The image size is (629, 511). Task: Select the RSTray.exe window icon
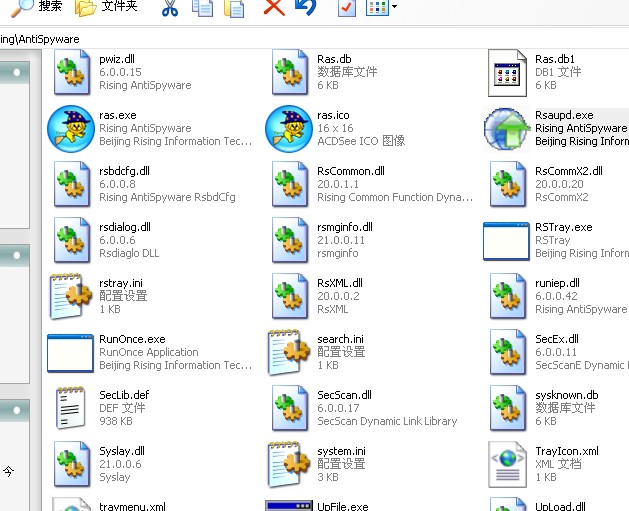tap(506, 241)
